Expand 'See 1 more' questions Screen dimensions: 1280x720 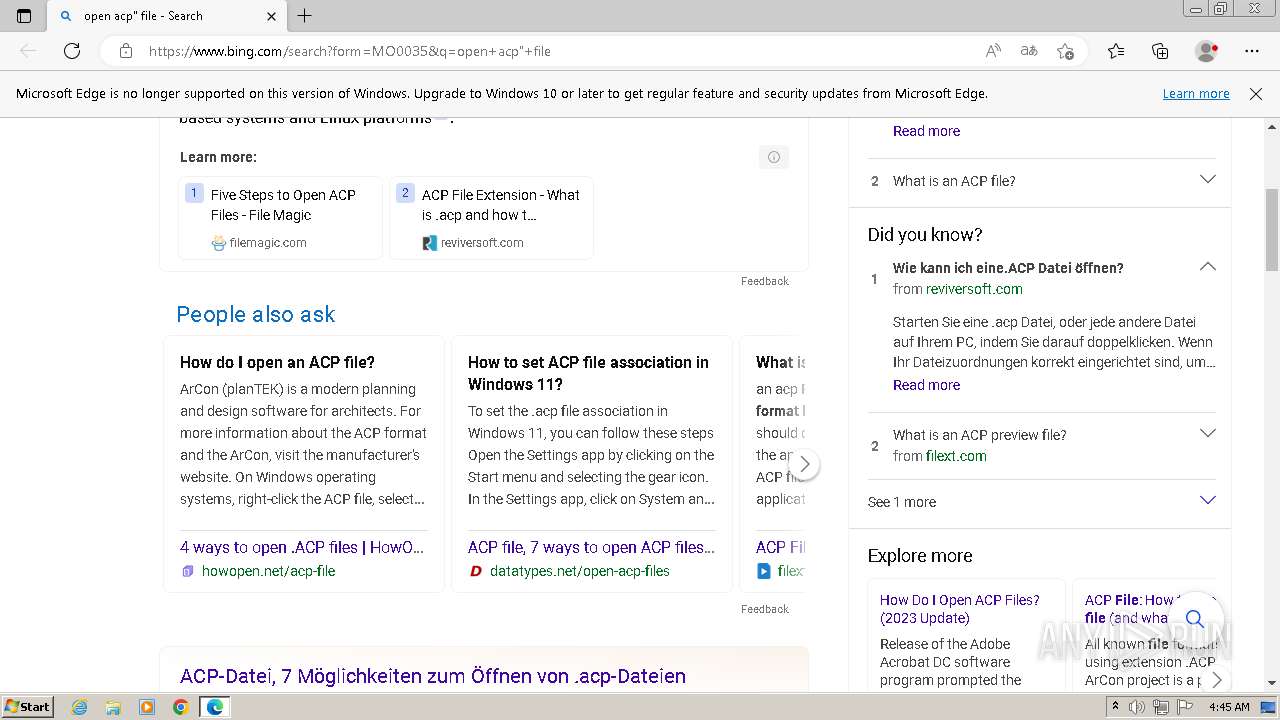tap(1042, 502)
